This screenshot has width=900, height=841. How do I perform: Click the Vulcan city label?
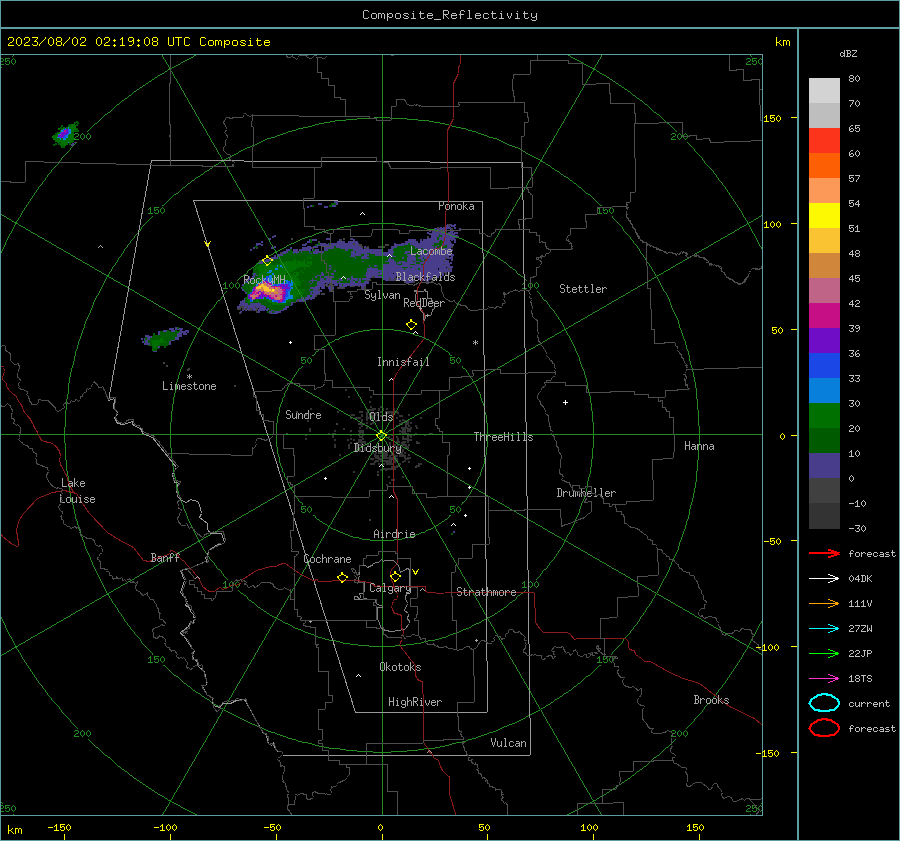(508, 743)
